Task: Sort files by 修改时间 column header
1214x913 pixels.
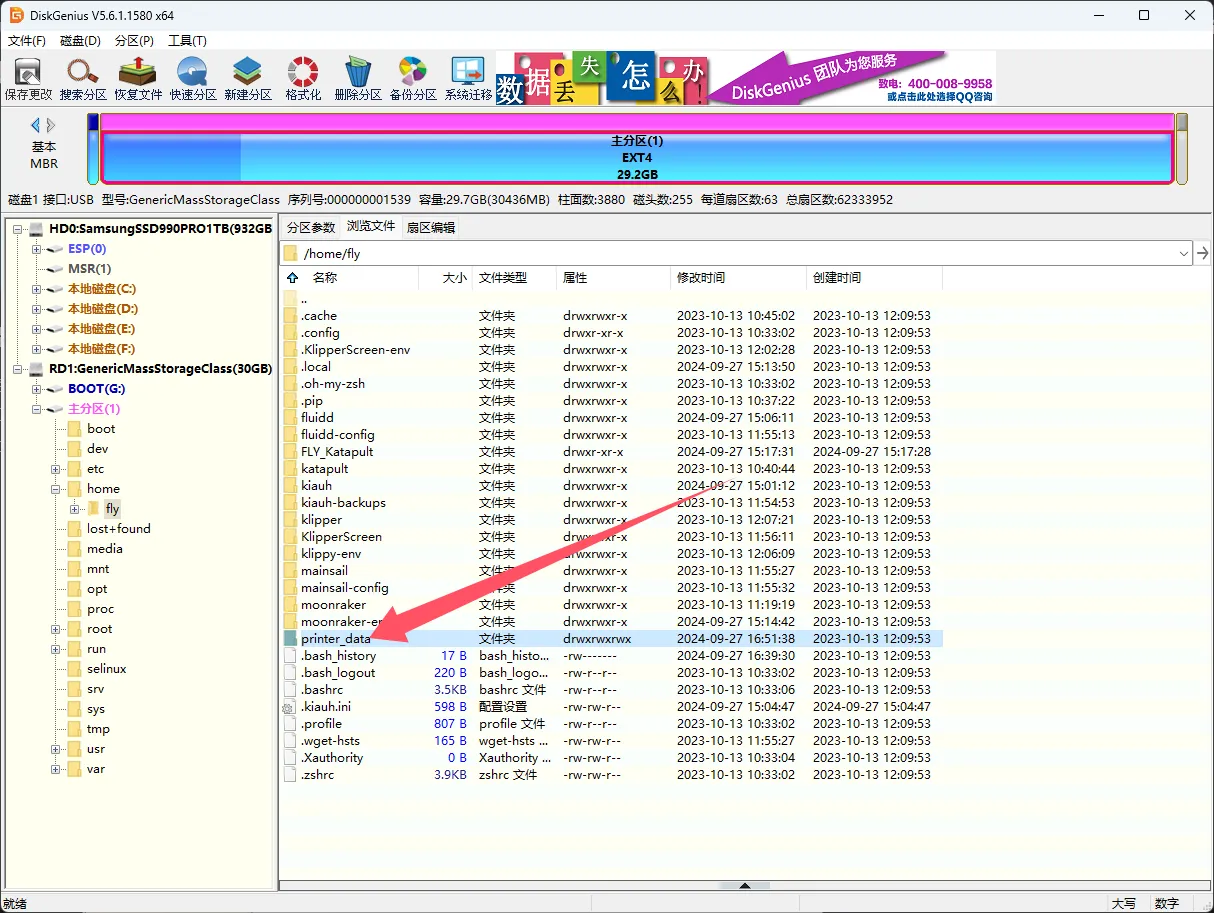Action: (x=701, y=278)
